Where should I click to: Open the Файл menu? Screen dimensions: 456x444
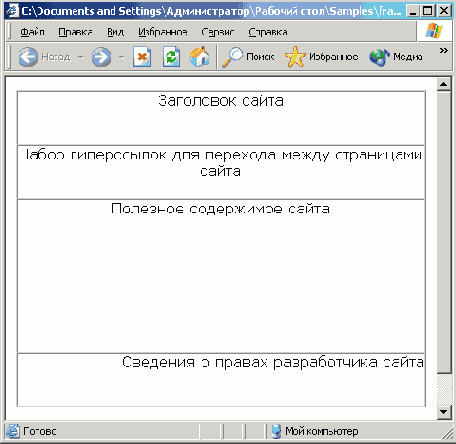(x=32, y=32)
